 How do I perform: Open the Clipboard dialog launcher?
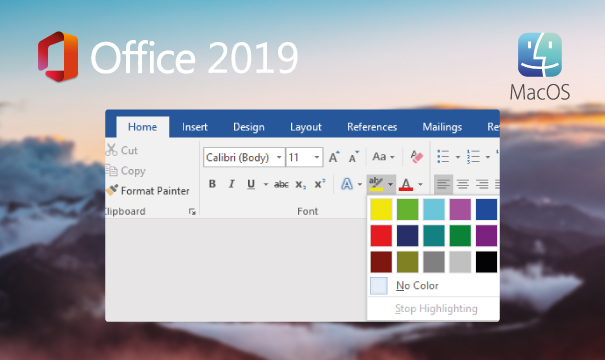pyautogui.click(x=192, y=211)
